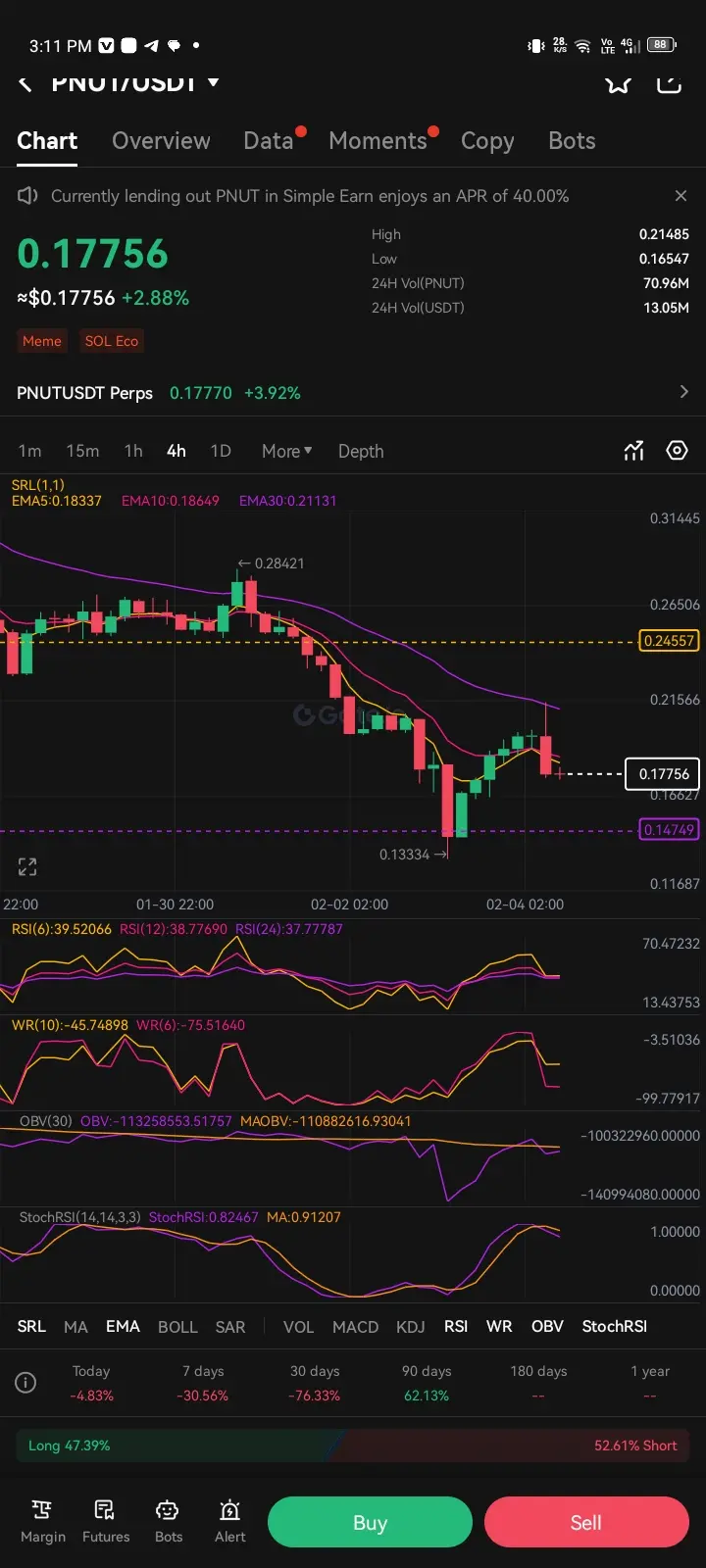This screenshot has height=1568, width=706.
Task: Check the battery indicator in status bar
Action: 662,45
